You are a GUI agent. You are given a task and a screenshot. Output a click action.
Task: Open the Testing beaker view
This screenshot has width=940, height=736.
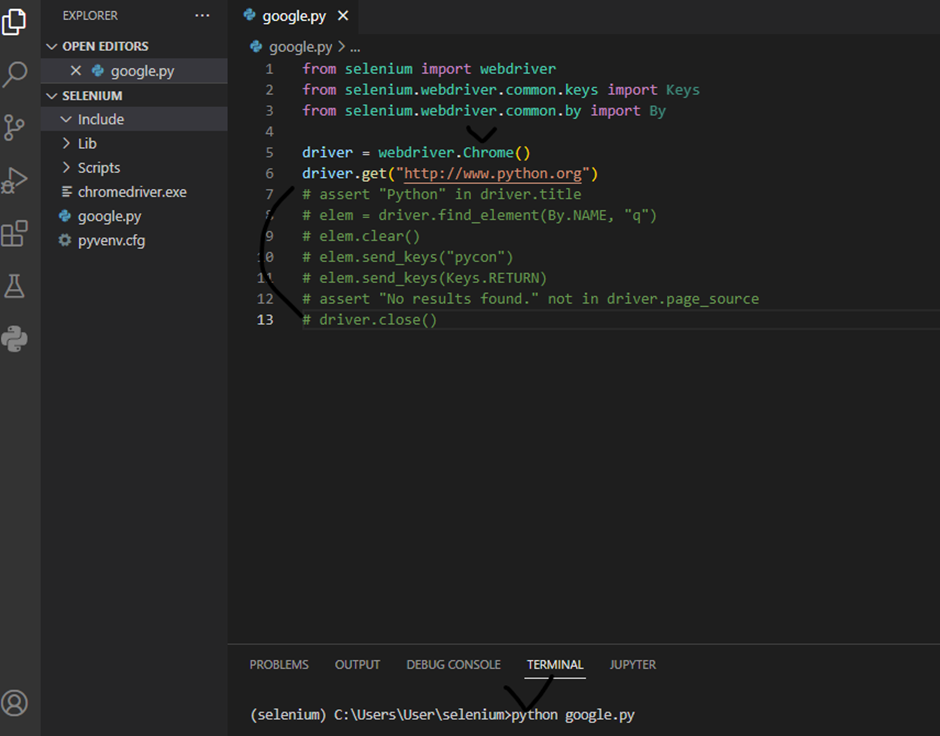[14, 286]
